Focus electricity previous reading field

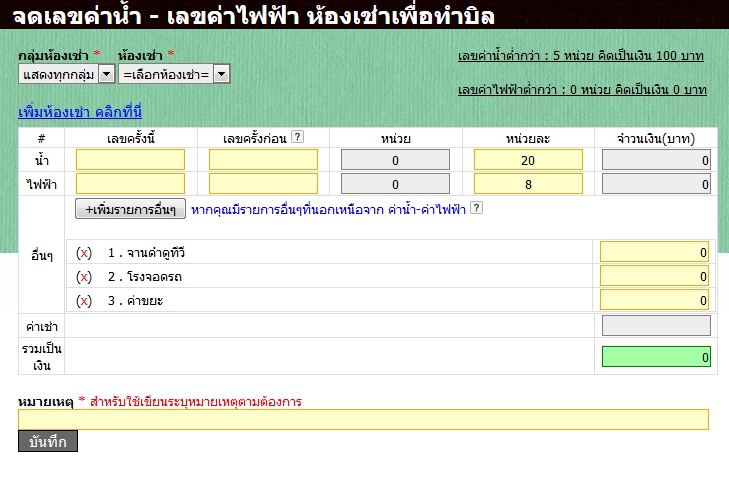pos(263,184)
